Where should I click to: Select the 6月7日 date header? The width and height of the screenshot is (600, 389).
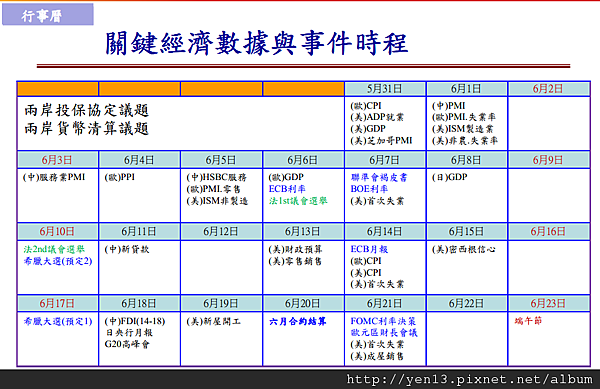[x=384, y=160]
